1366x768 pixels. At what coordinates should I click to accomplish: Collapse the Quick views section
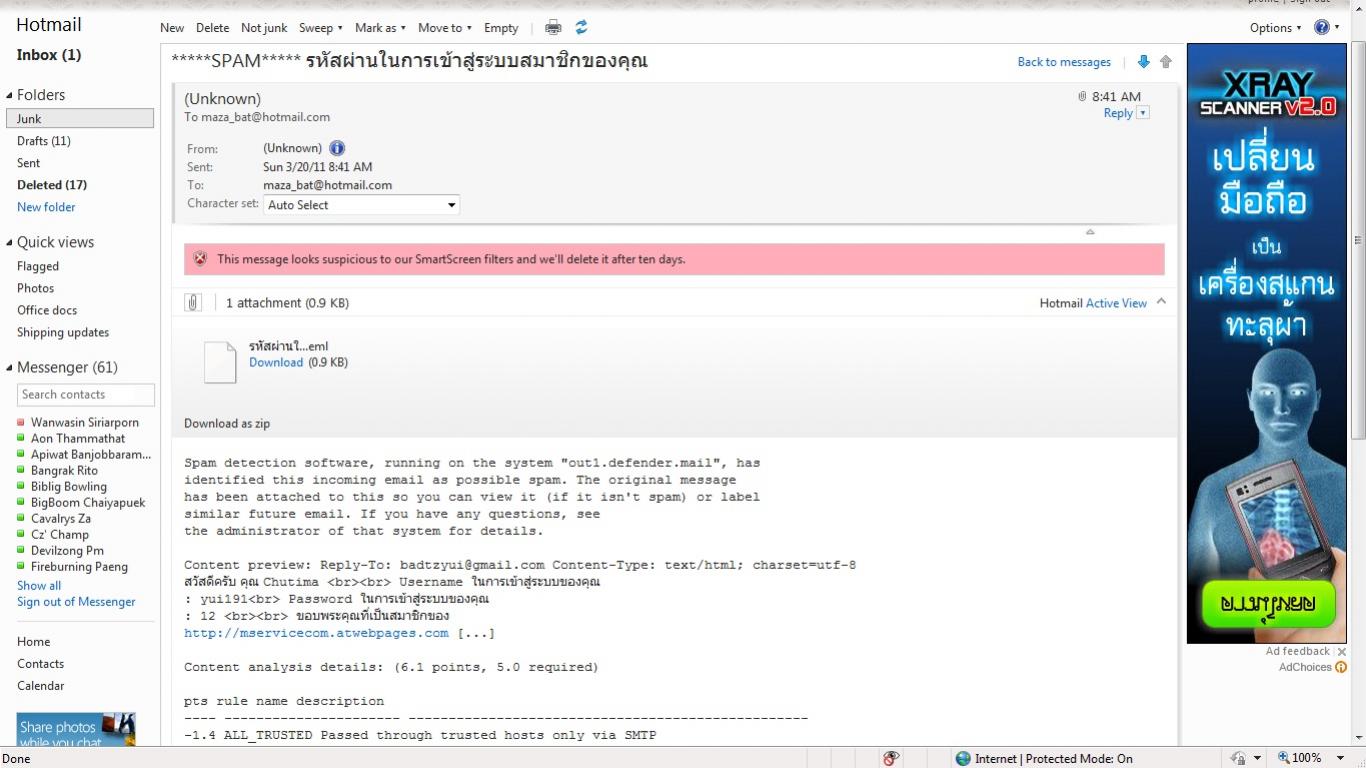(x=10, y=242)
